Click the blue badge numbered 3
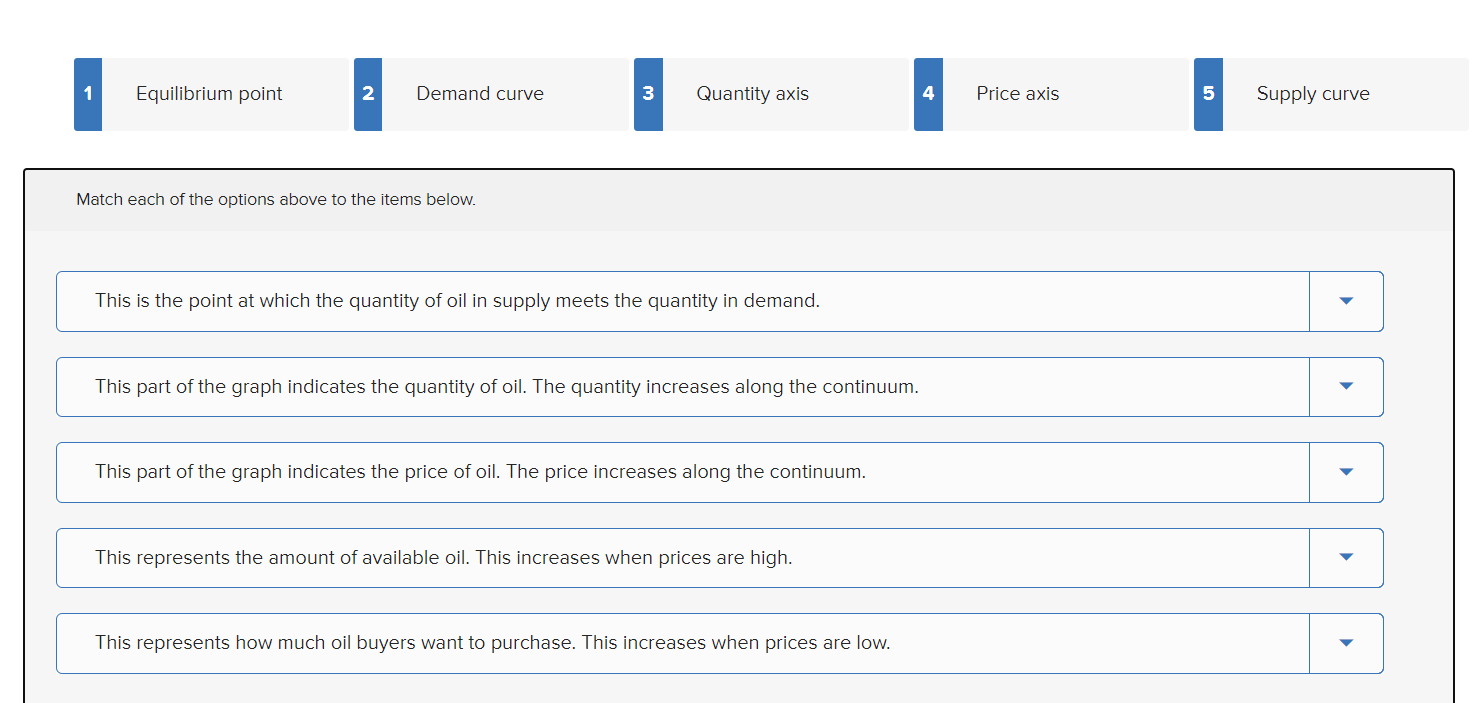 [647, 94]
